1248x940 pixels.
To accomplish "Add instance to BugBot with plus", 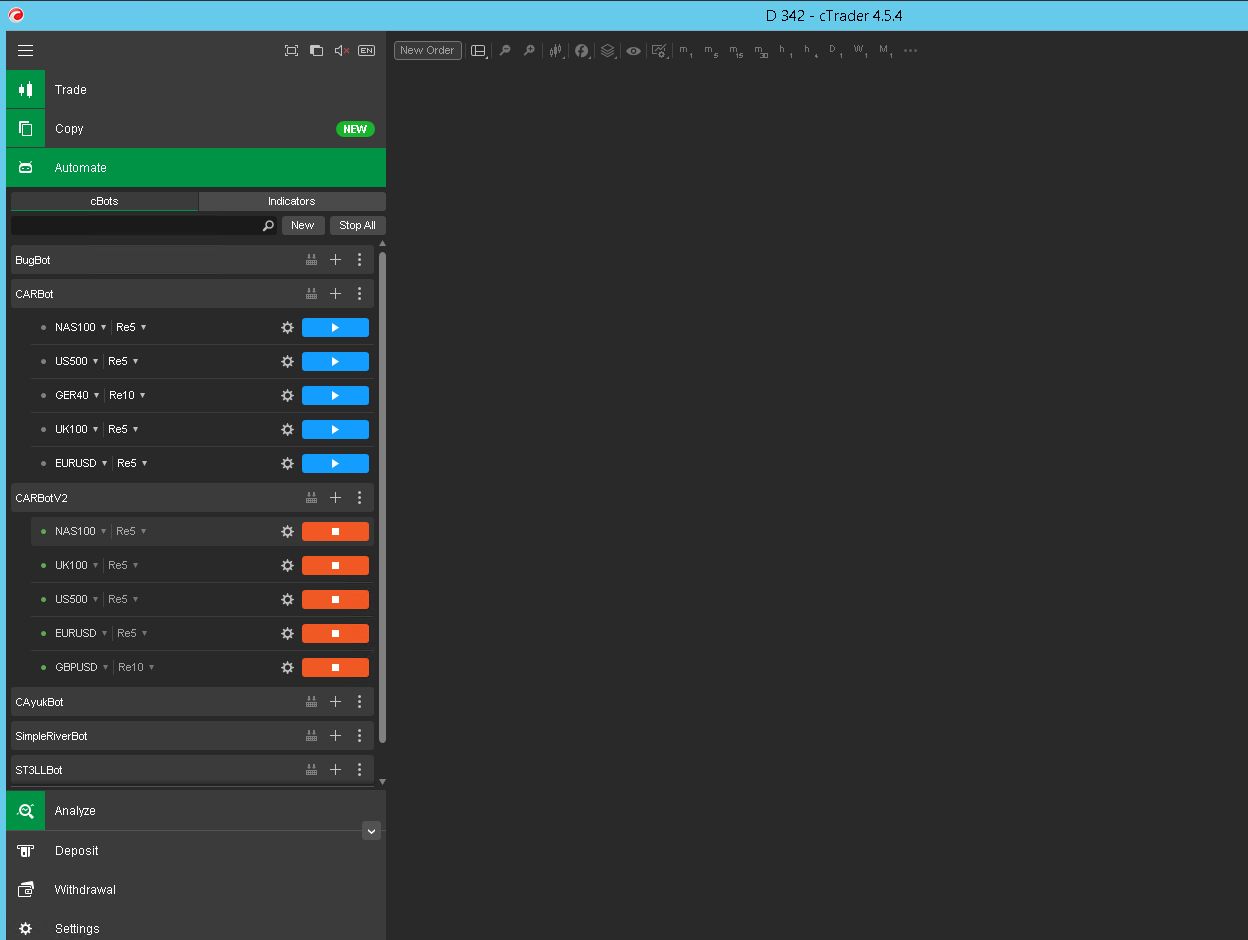I will coord(335,260).
